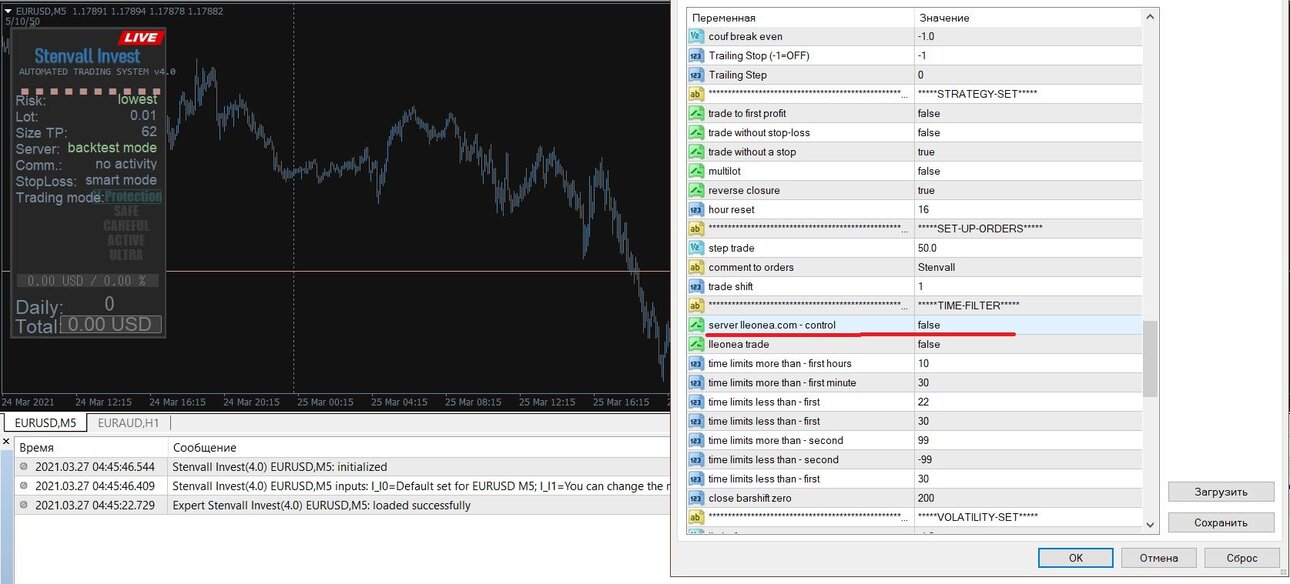Click the 'Переменная' column header
Image resolution: width=1290 pixels, height=584 pixels.
[800, 18]
